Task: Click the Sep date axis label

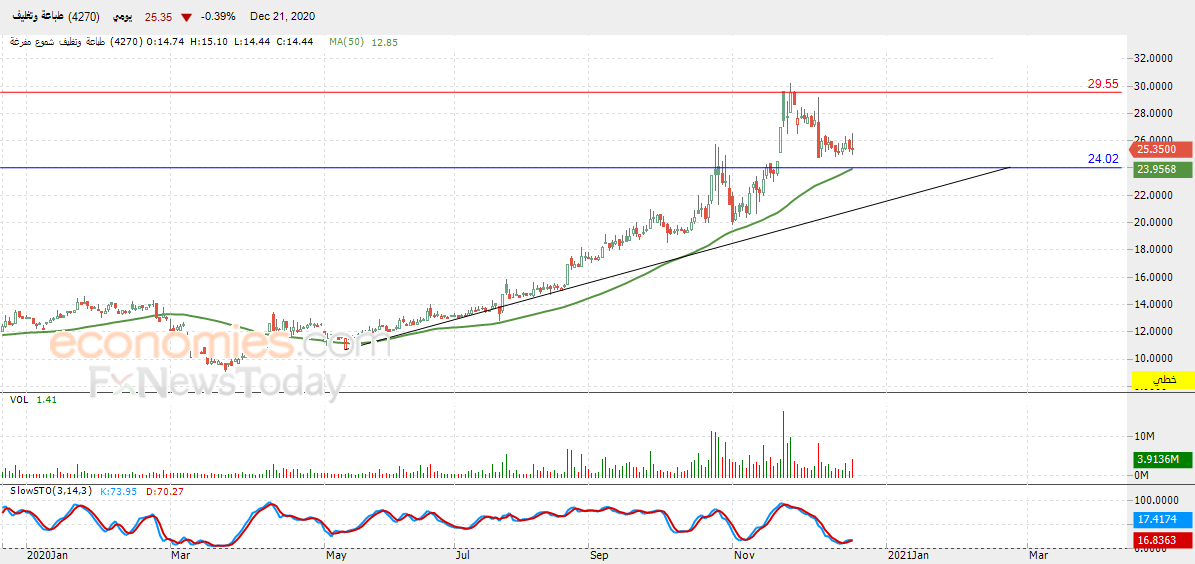Action: [600, 556]
